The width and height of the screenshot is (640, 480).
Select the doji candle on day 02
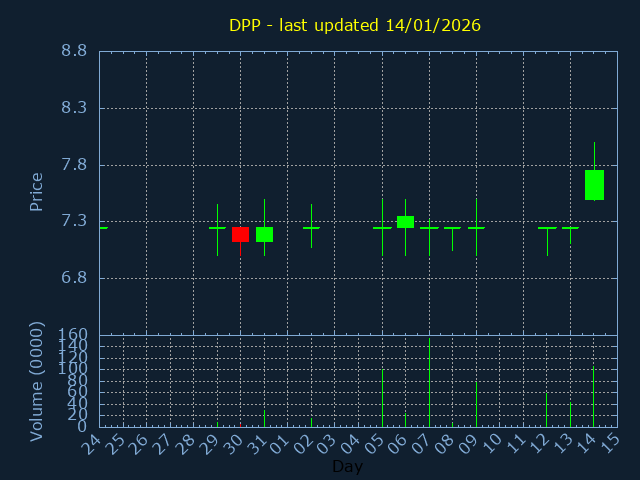pos(311,228)
